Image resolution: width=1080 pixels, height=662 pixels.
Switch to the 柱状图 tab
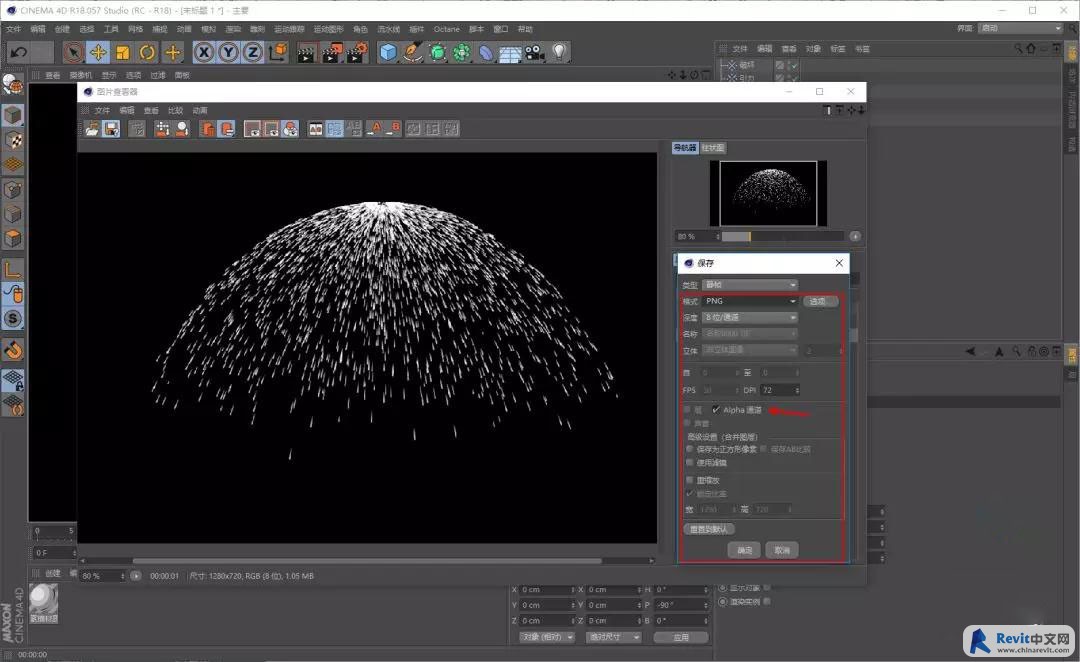[x=713, y=148]
